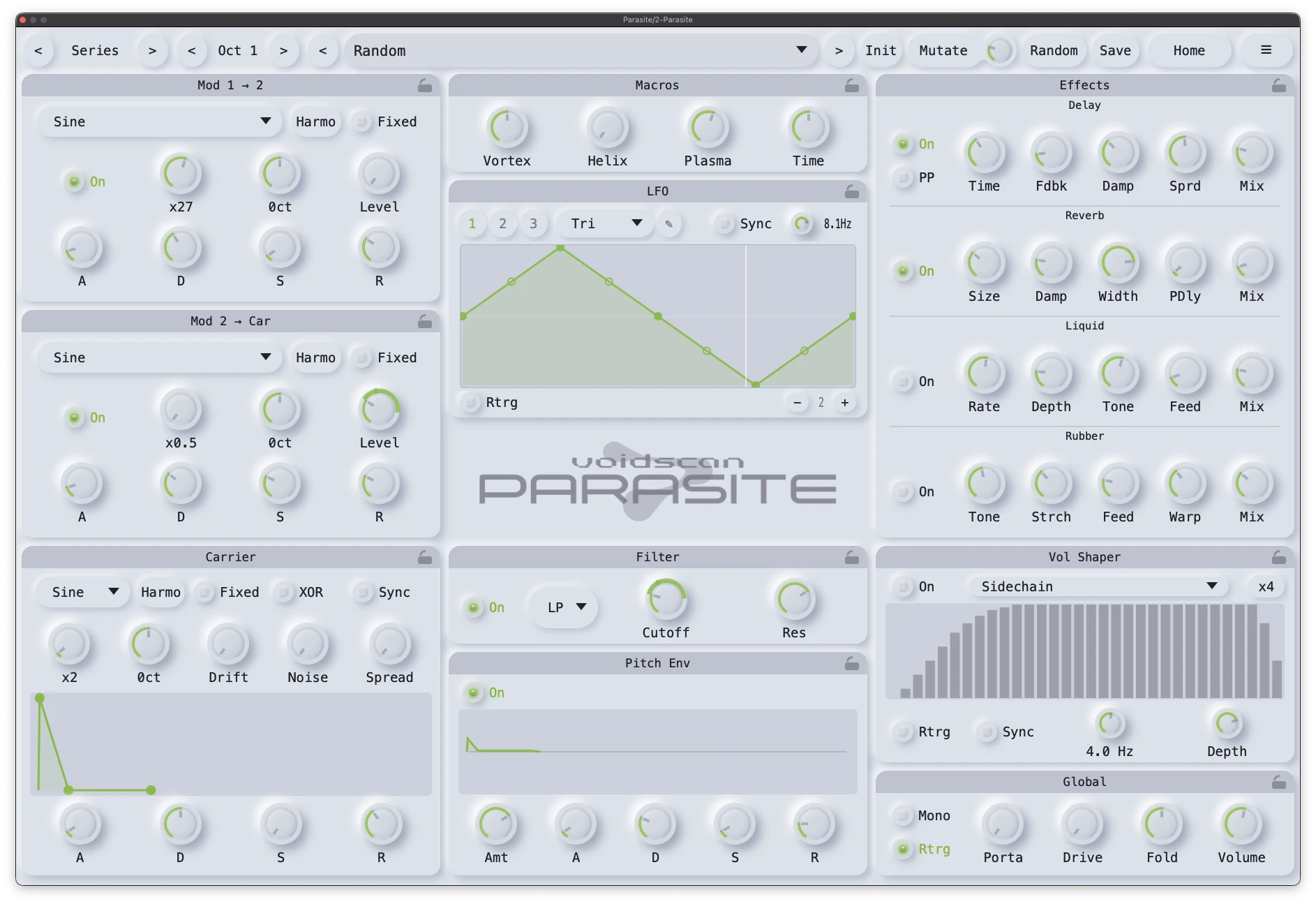Viewport: 1316px width, 904px height.
Task: Click the LFO minus step button
Action: [797, 403]
